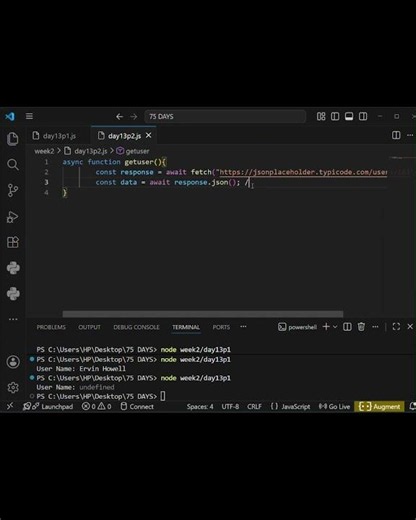Switch to the day13p1.js tab
Screen dimensions: 416x520
point(59,136)
